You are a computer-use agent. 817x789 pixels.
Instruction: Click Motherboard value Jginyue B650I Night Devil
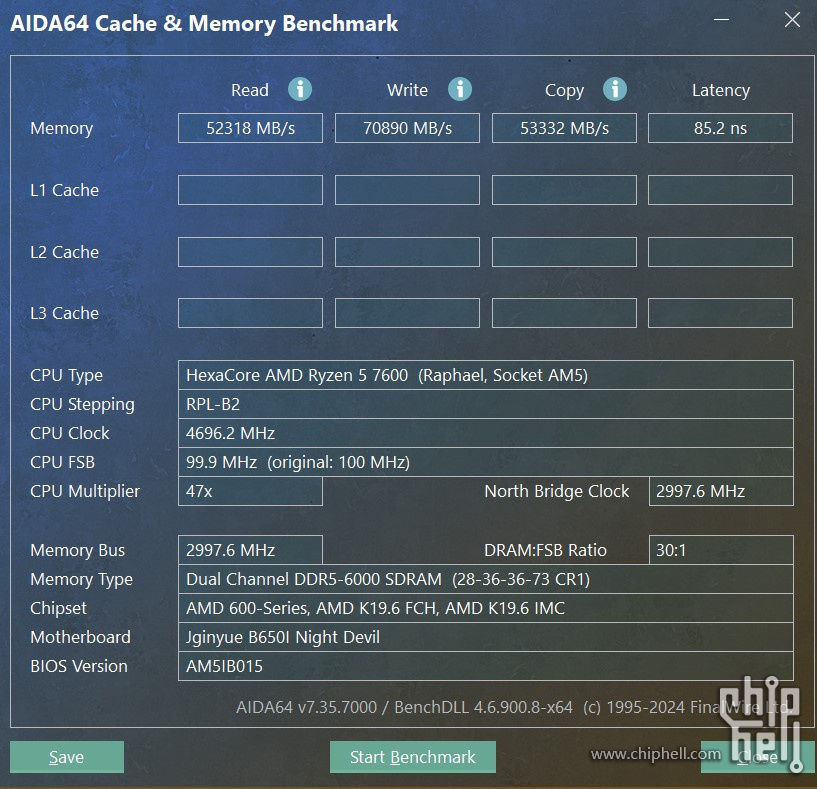[486, 637]
